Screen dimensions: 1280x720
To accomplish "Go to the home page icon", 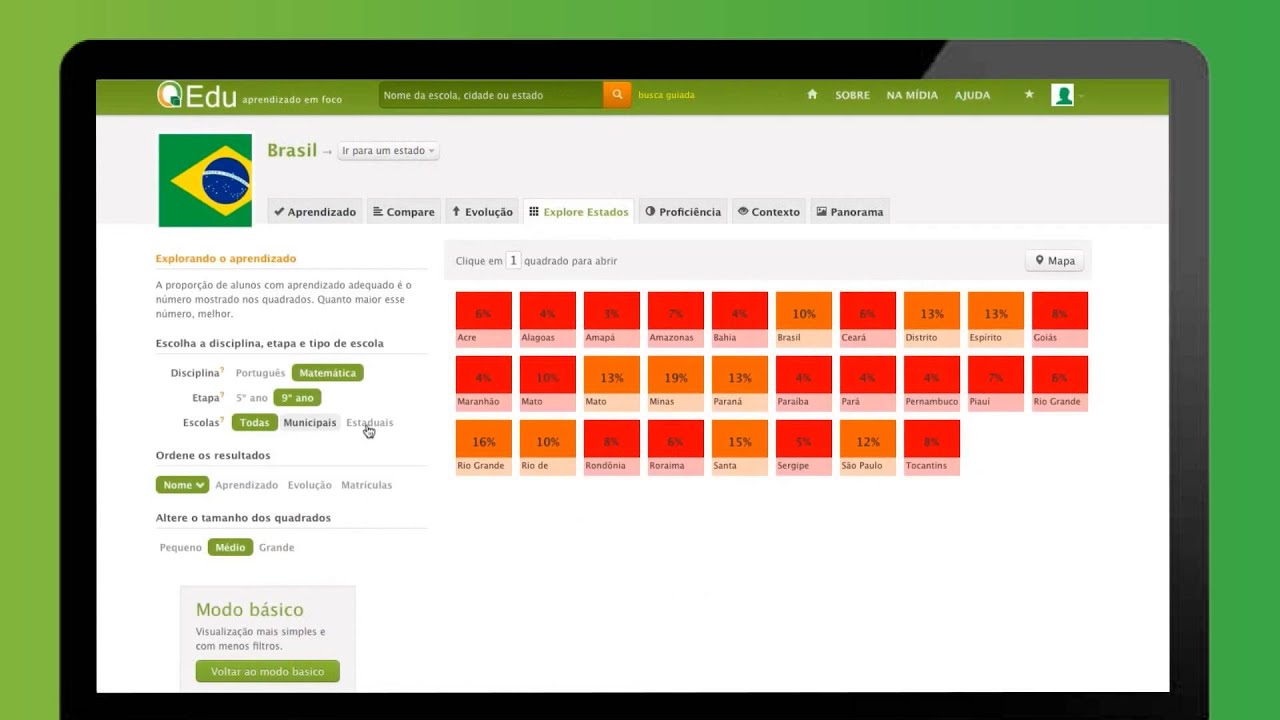I will pos(812,95).
